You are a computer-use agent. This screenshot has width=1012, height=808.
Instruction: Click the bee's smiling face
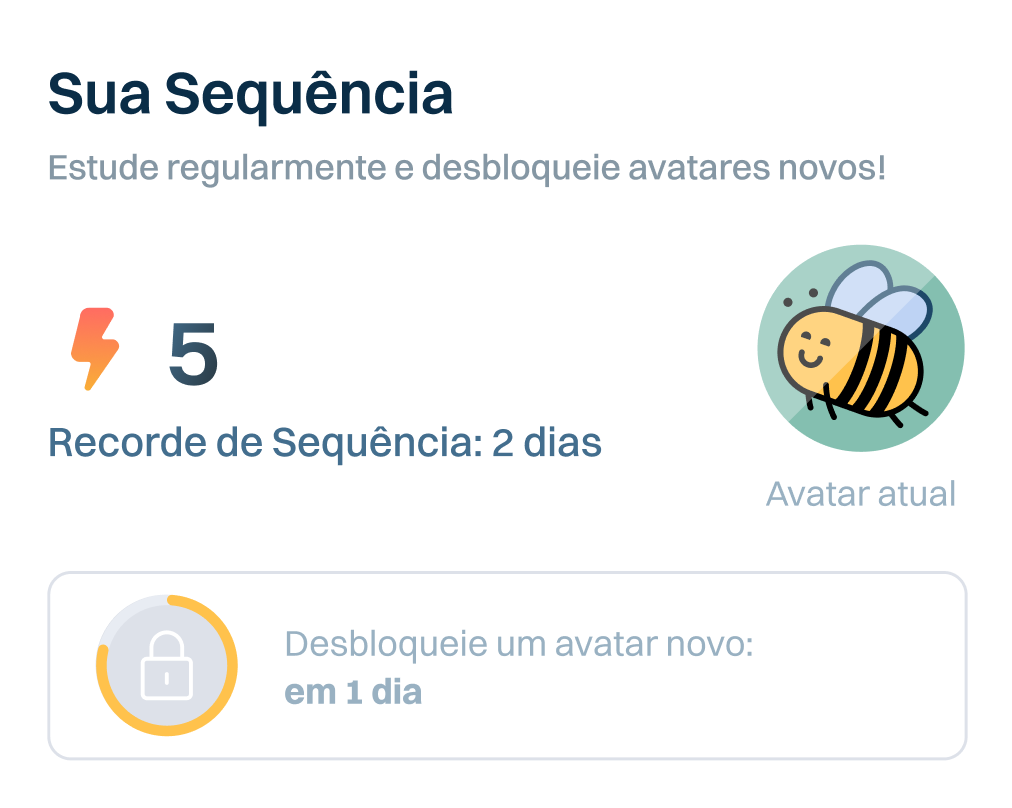tap(810, 350)
